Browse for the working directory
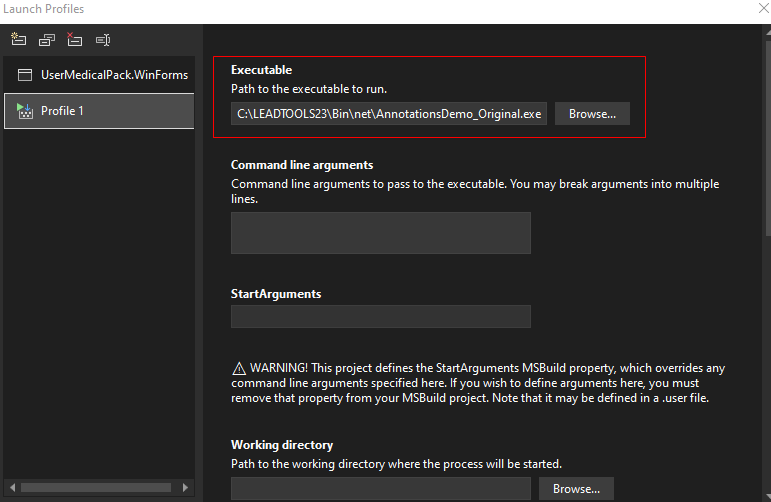This screenshot has width=771, height=502. [x=575, y=489]
